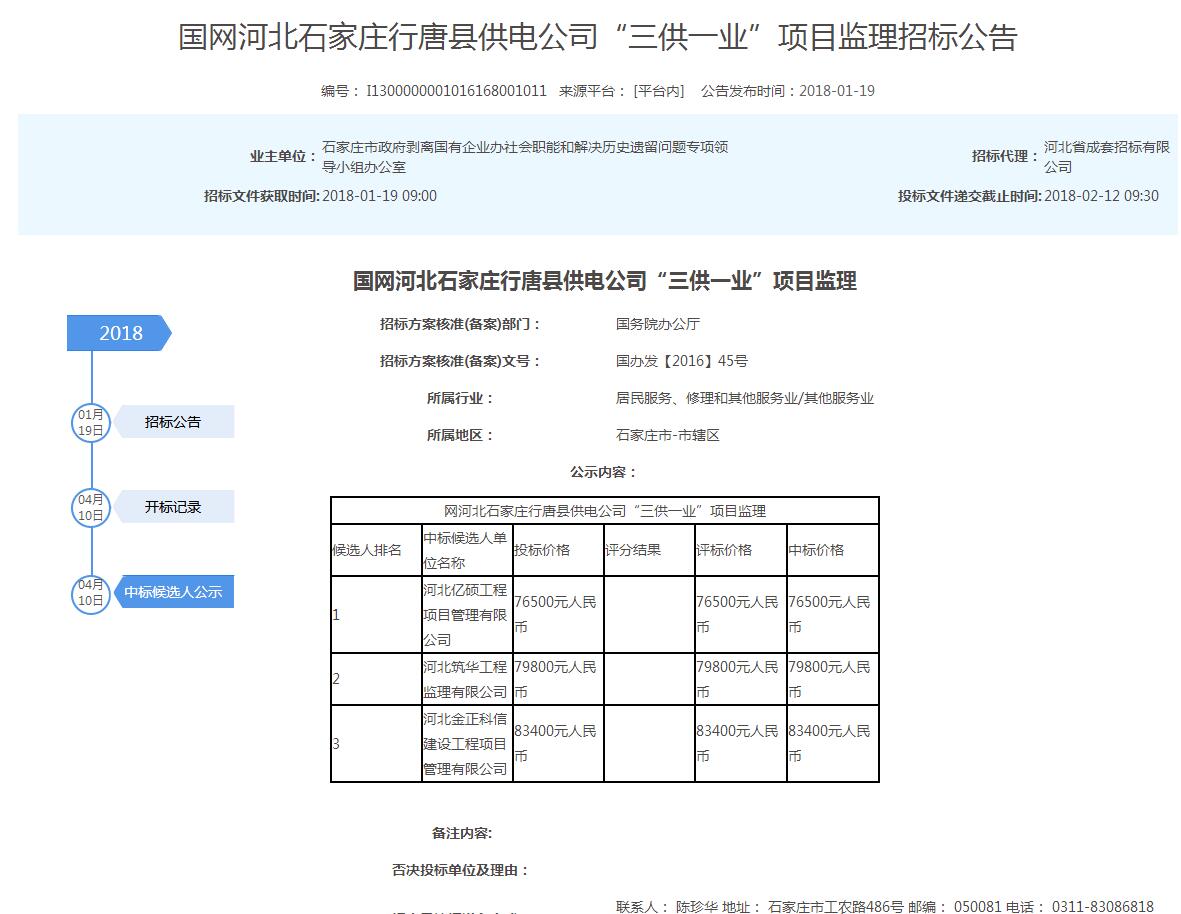Viewport: 1181px width, 914px height.
Task: Click the 公告发布时间 2018-01-19 text
Action: (788, 91)
